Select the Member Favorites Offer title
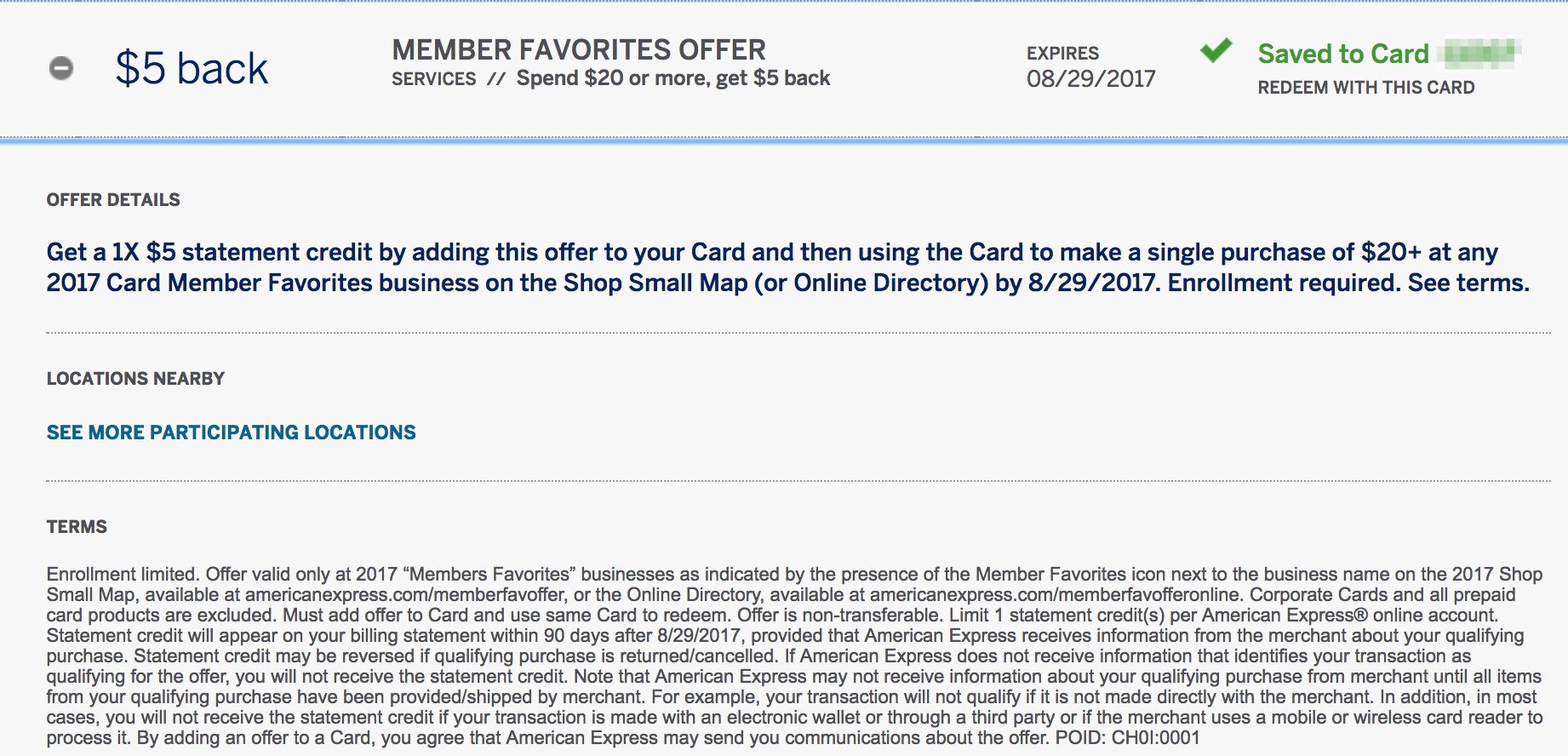Screen dimensions: 1568x756 click(579, 49)
